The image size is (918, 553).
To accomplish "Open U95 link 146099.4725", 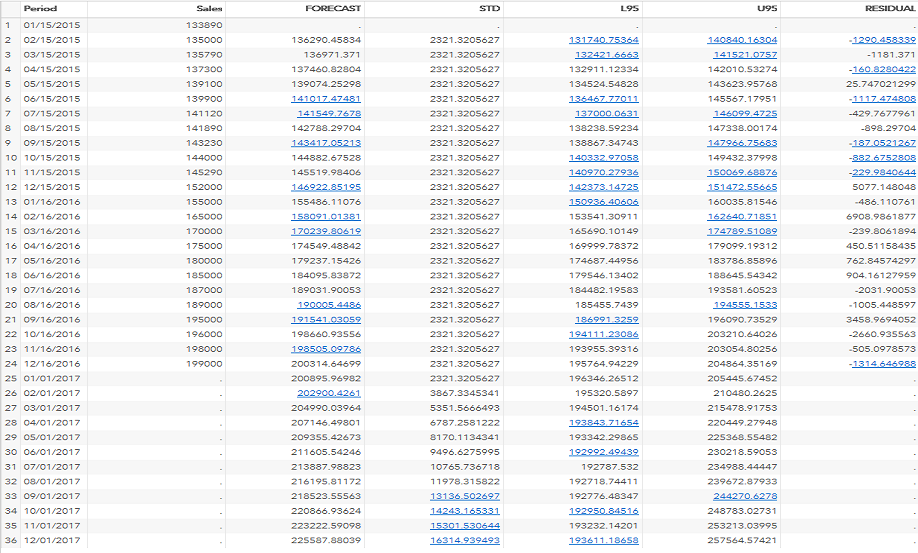I will coord(745,114).
